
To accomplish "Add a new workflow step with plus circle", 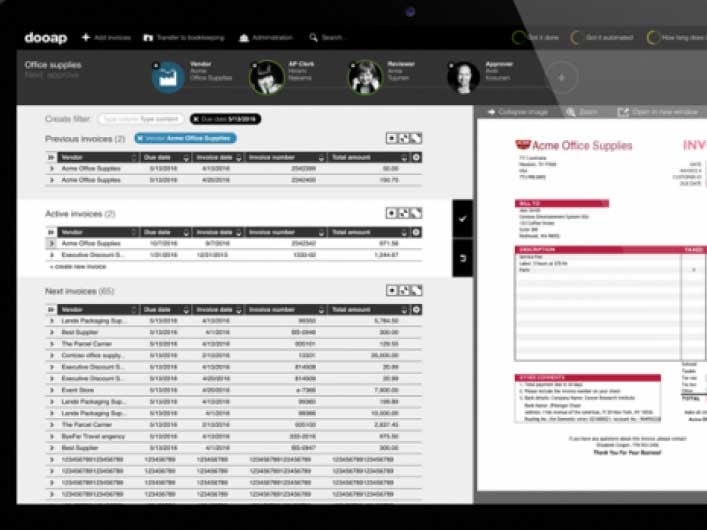I will tap(561, 78).
